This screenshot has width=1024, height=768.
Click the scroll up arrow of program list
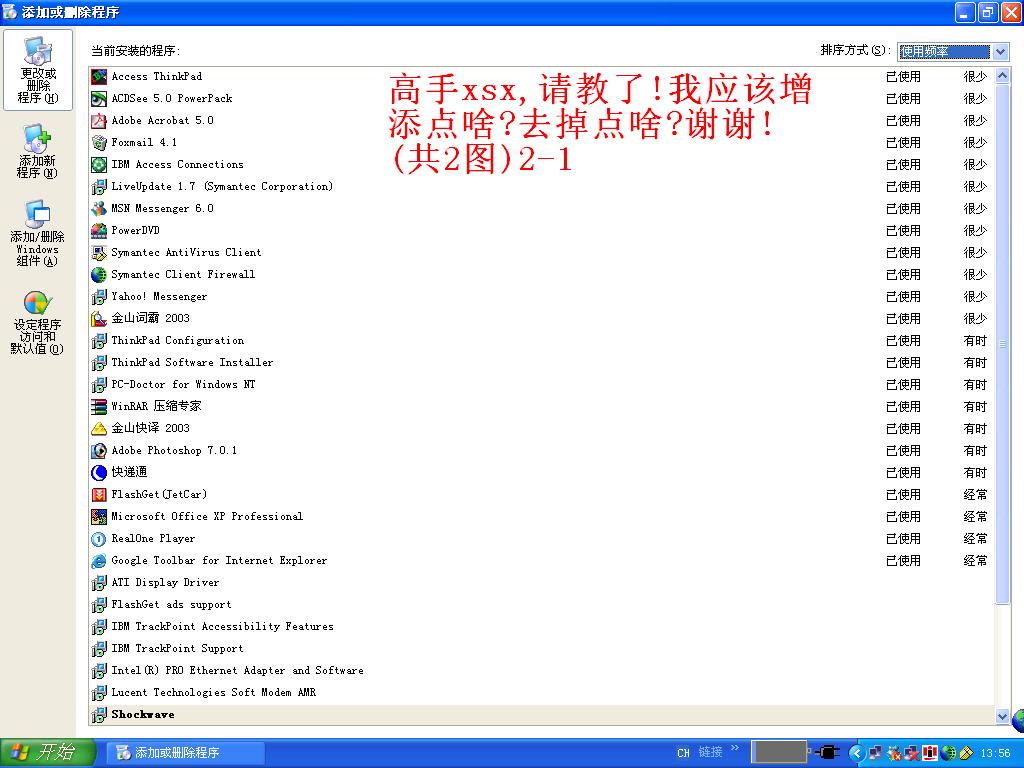(1002, 76)
